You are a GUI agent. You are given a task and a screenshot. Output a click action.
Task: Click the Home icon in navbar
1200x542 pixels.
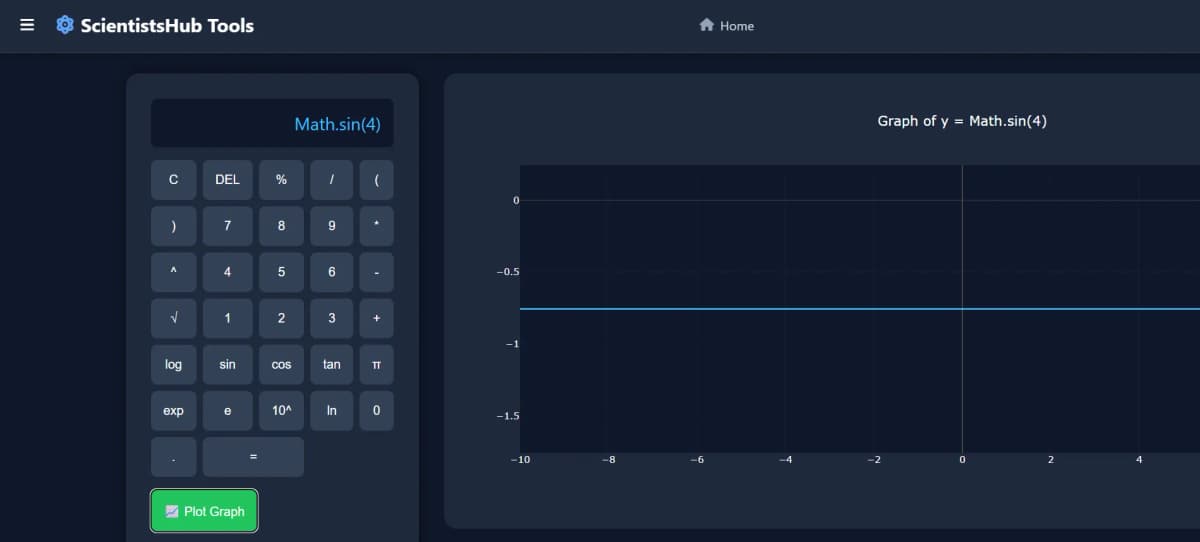[706, 25]
